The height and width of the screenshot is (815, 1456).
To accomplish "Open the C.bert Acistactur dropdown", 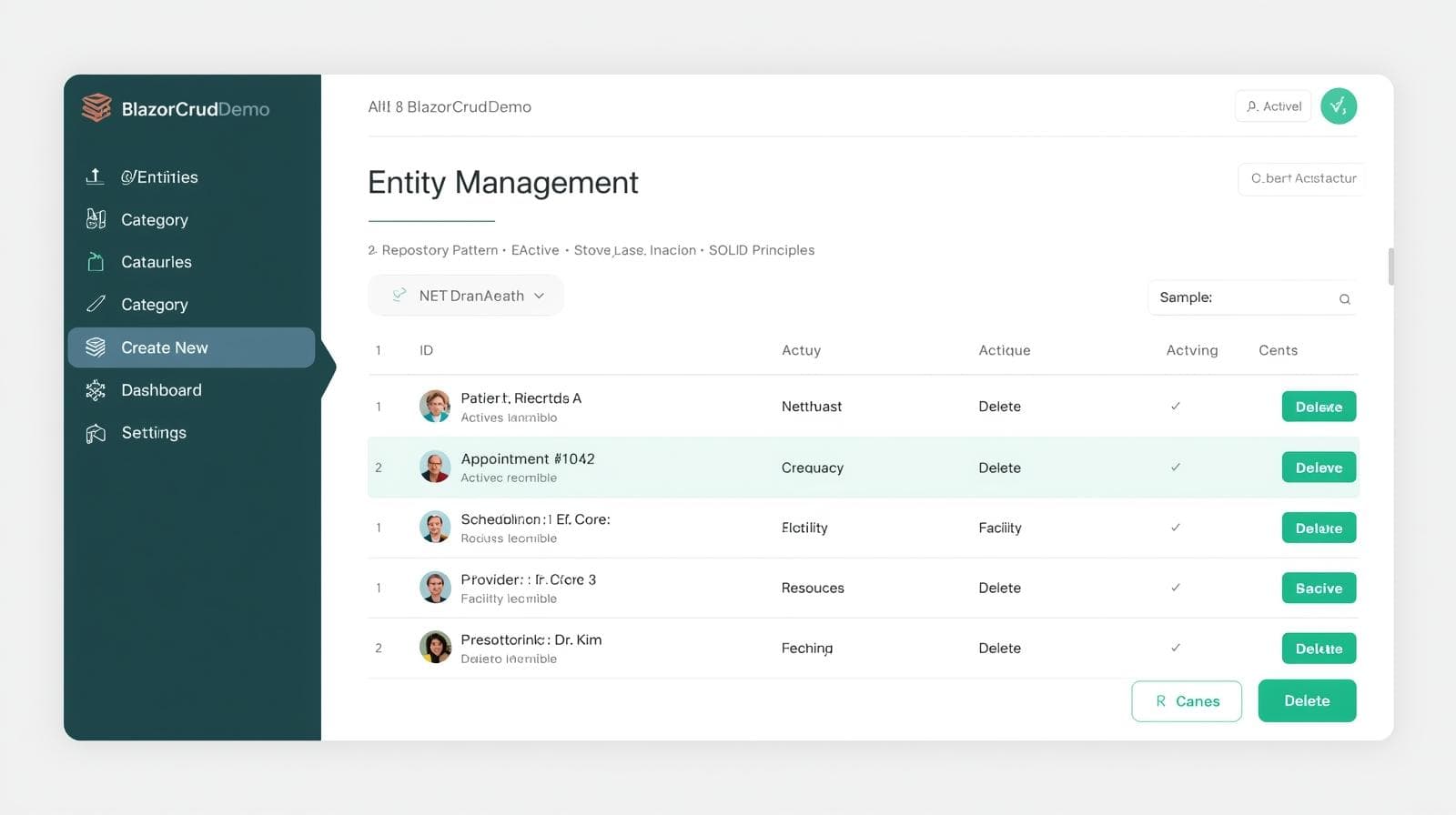I will tap(1301, 178).
